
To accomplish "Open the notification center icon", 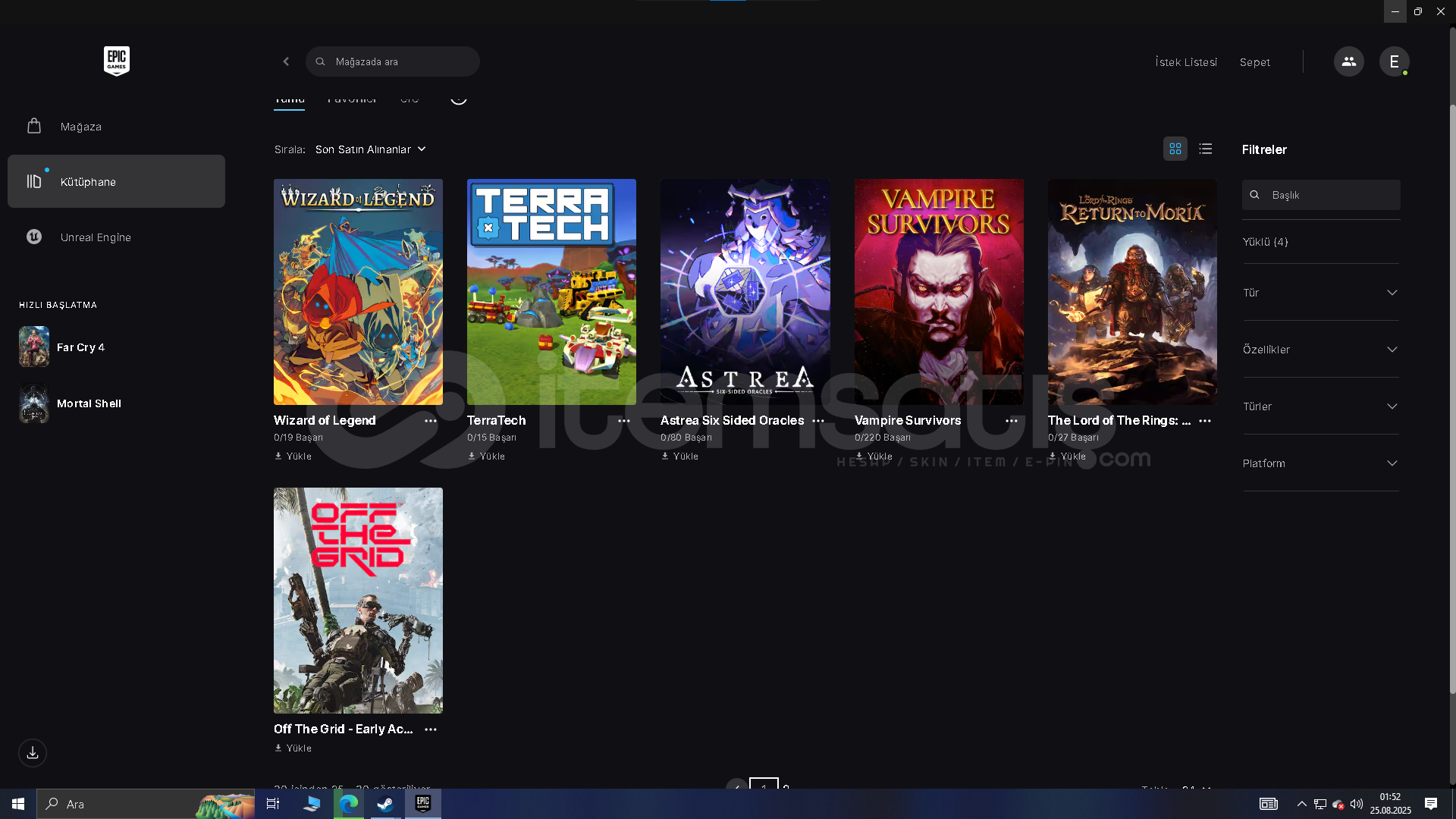I will coord(1431,804).
